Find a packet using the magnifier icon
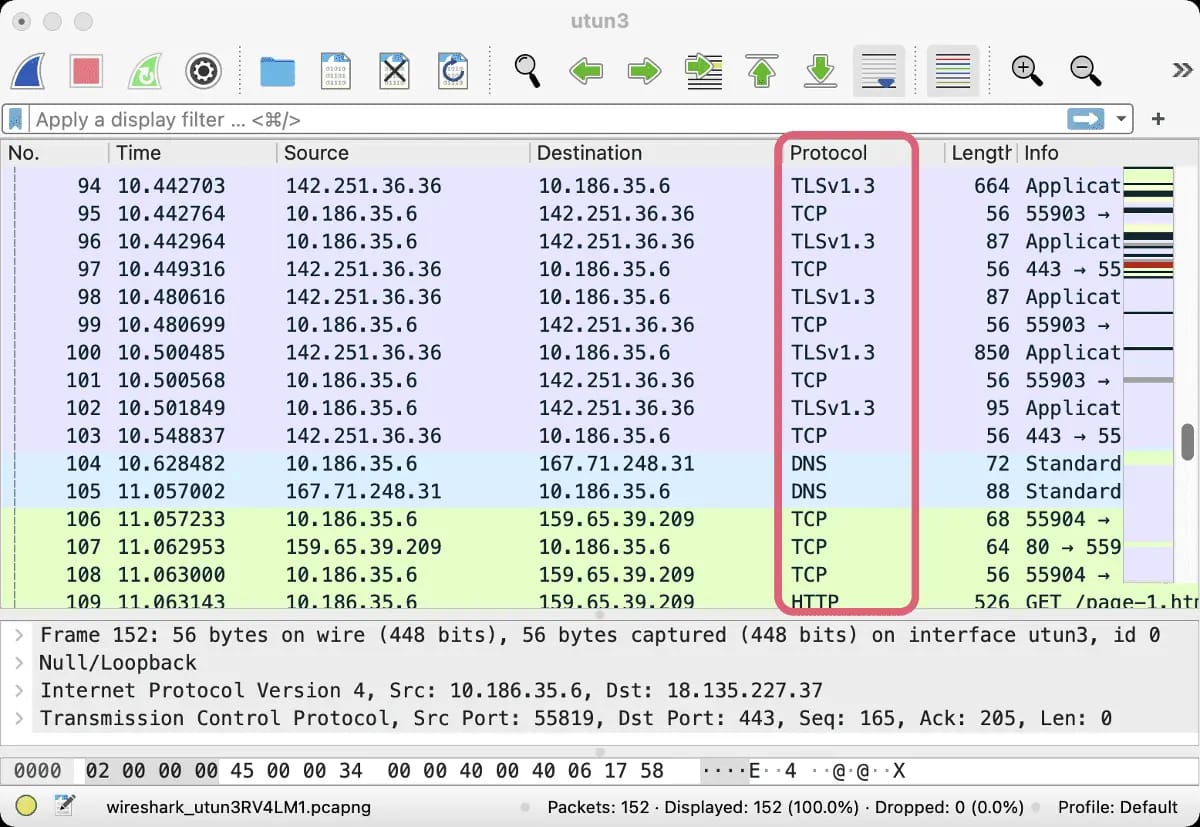This screenshot has width=1200, height=827. tap(527, 70)
